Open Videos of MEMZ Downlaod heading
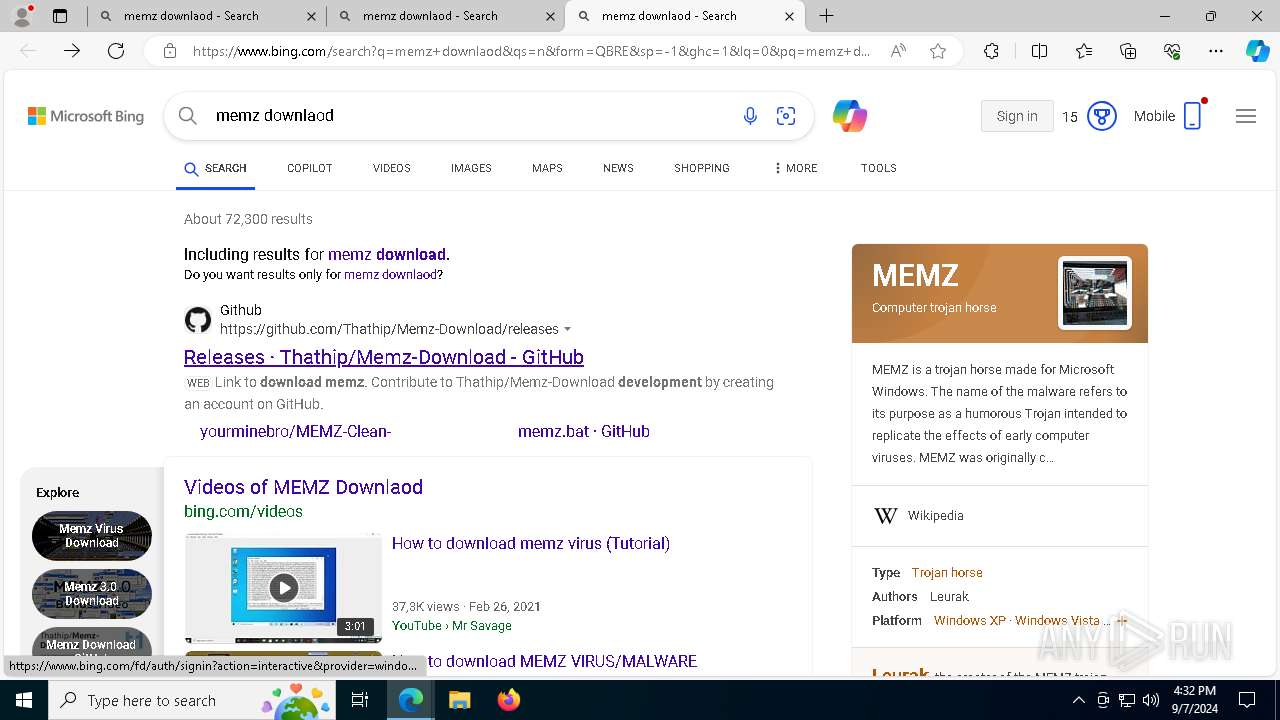The image size is (1280, 720). tap(303, 487)
